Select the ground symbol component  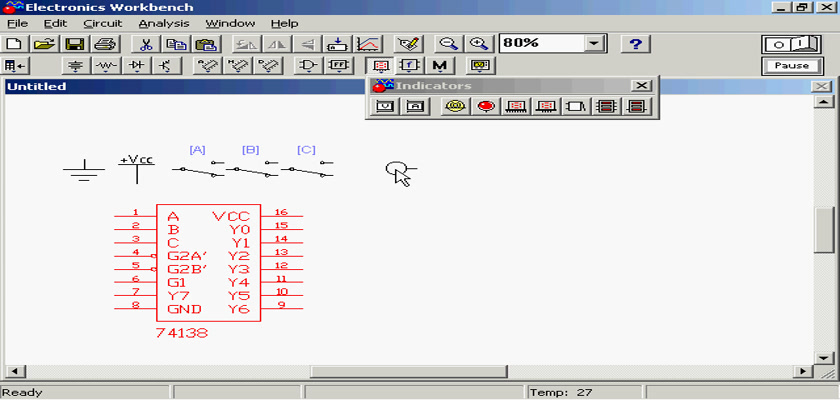[x=84, y=171]
